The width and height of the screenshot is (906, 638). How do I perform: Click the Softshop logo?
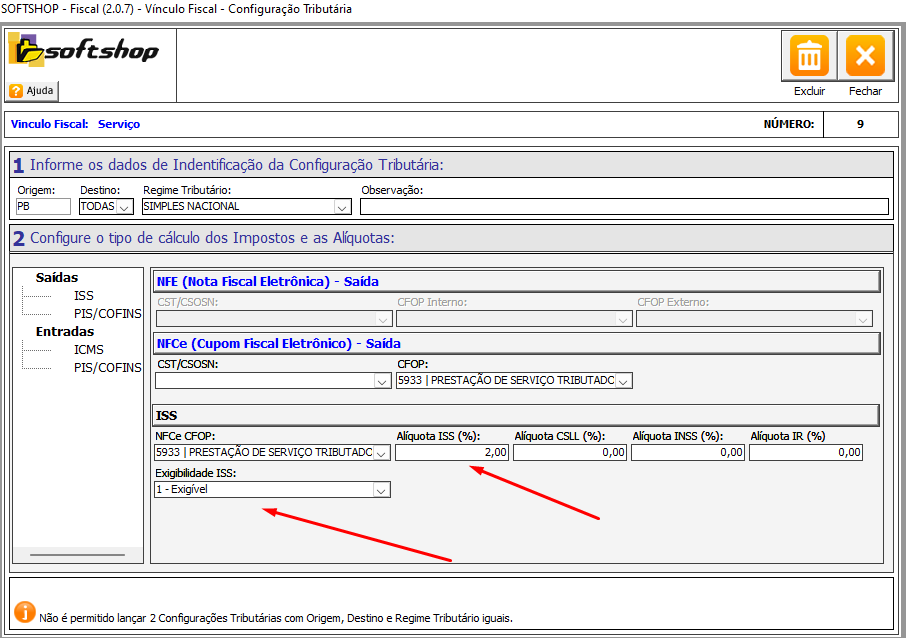tap(83, 50)
